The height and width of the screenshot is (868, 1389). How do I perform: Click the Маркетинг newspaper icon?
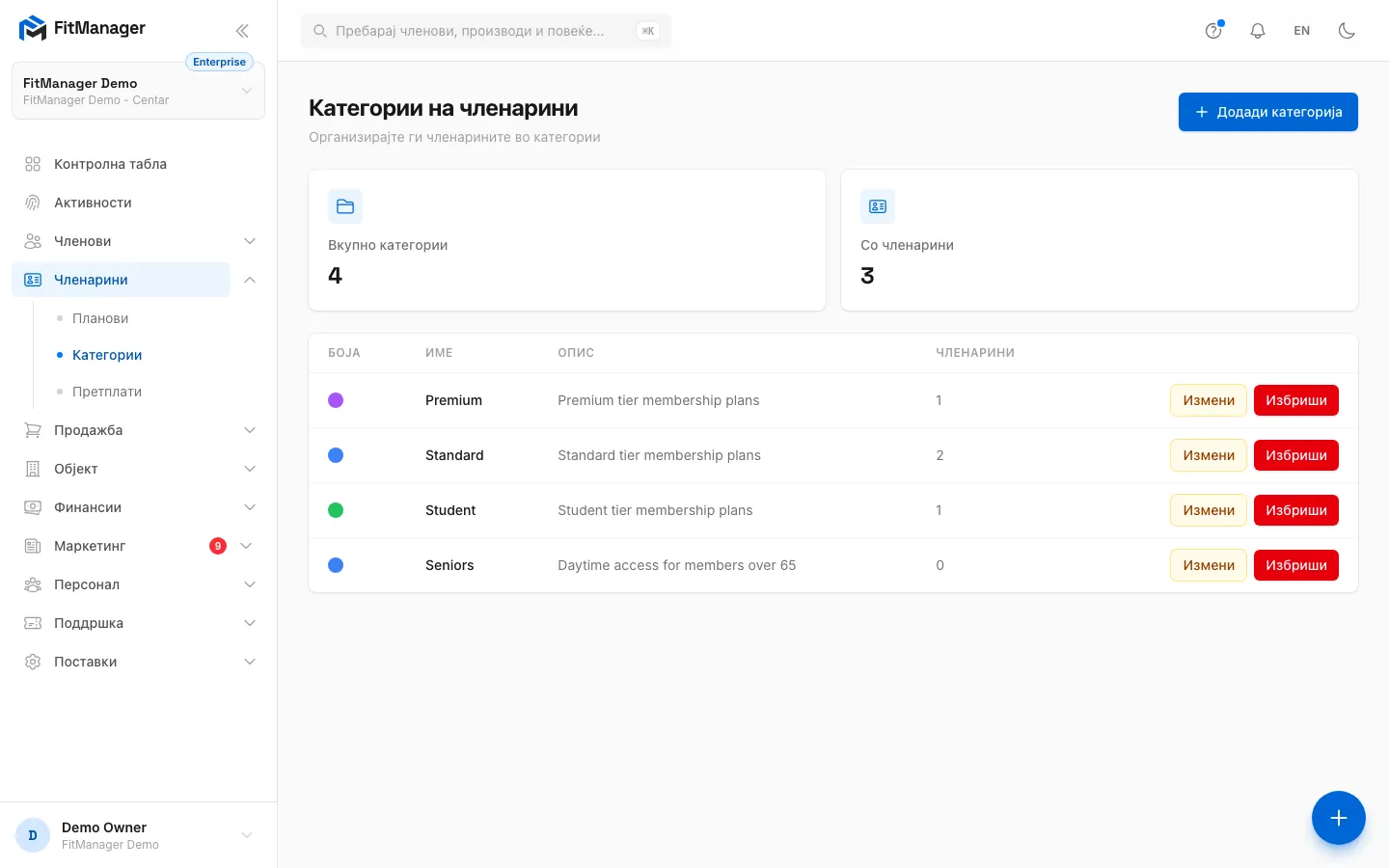pyautogui.click(x=33, y=546)
